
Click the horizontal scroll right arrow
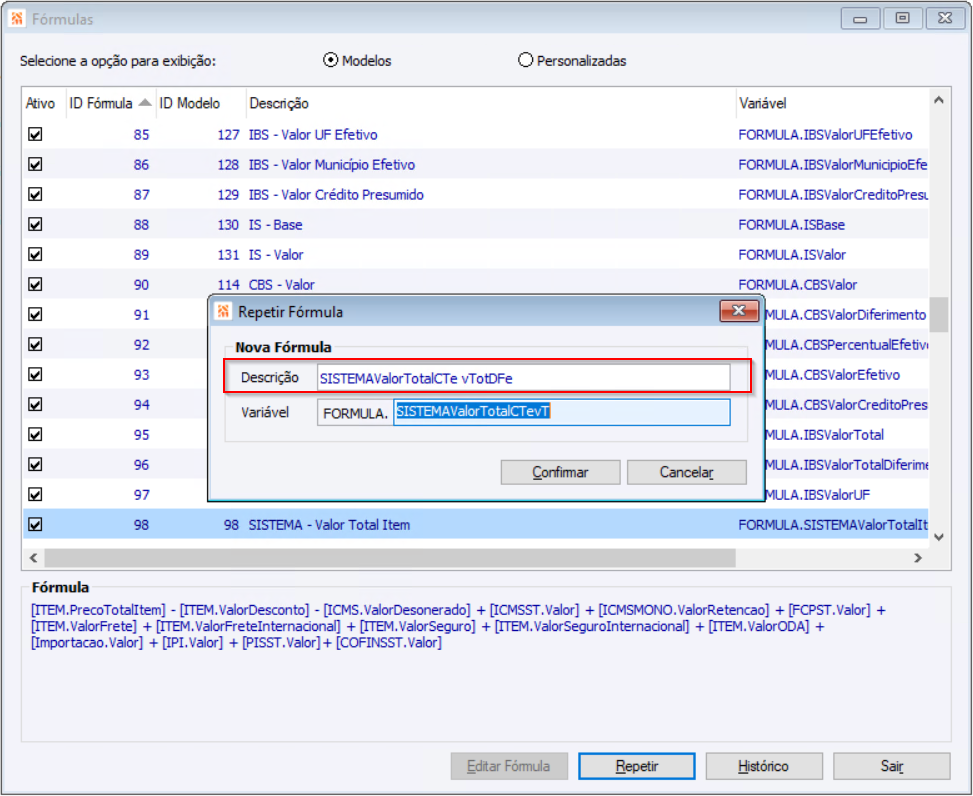(x=918, y=558)
